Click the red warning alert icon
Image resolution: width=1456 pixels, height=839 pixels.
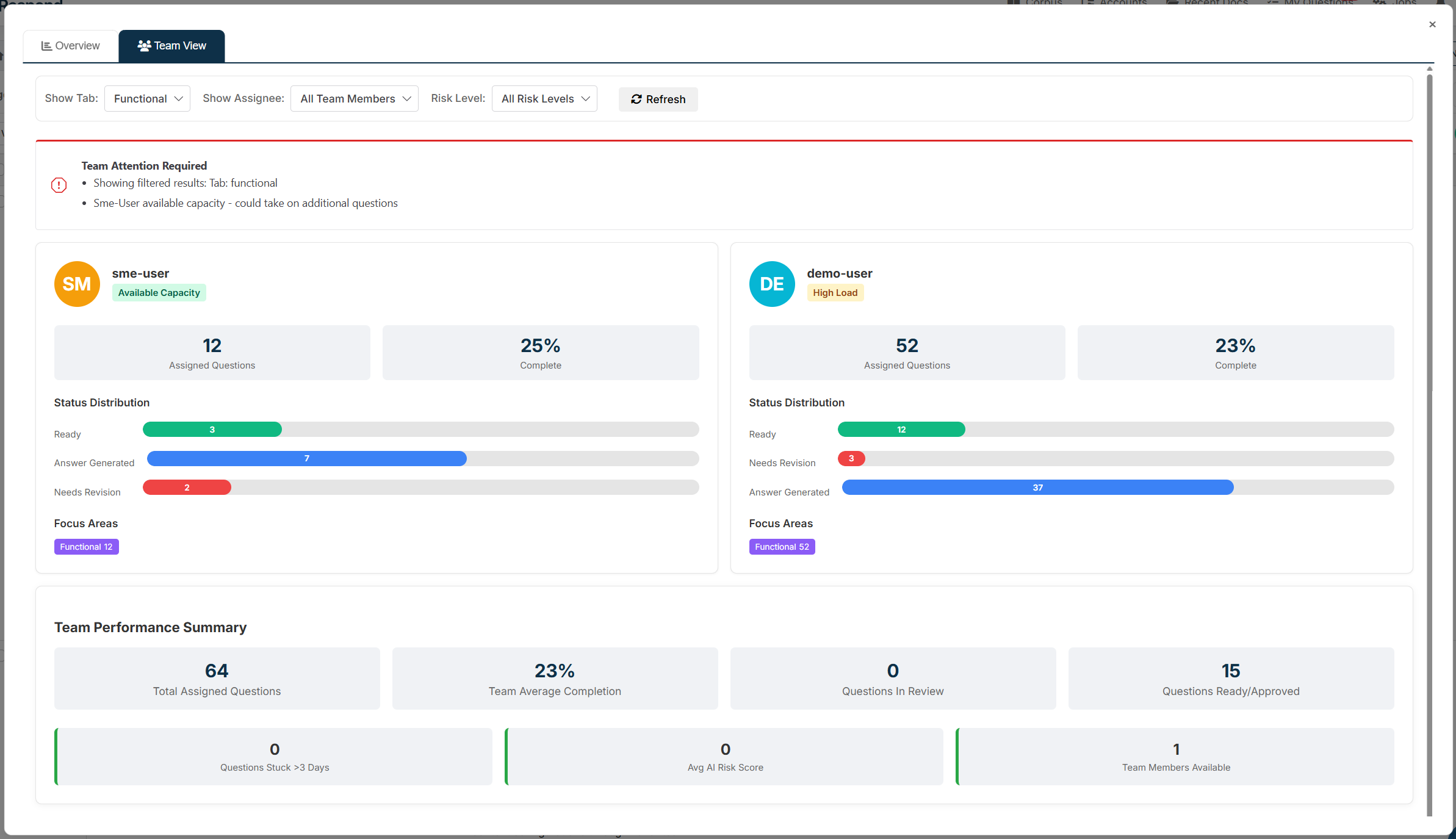click(x=59, y=185)
